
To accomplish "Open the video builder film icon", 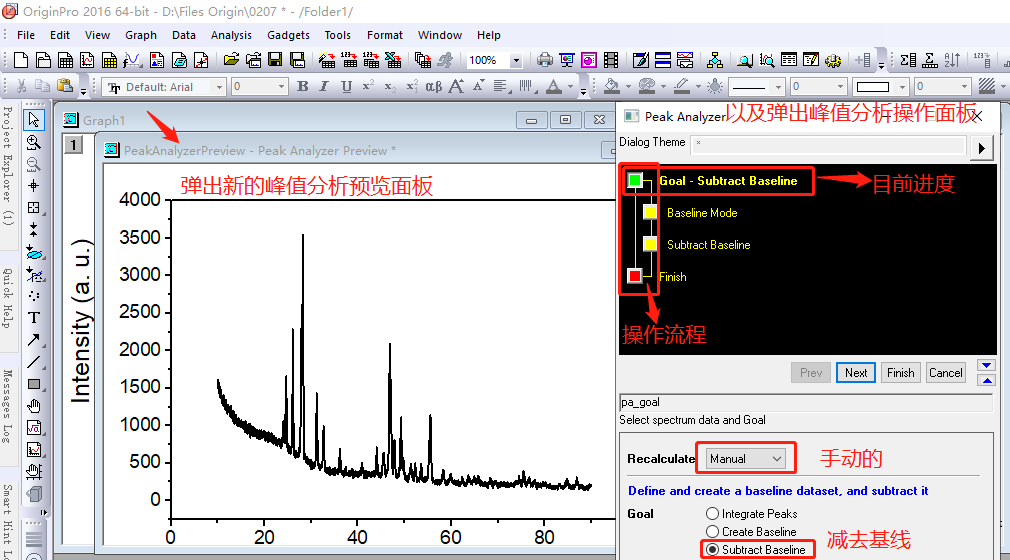I will [x=611, y=61].
